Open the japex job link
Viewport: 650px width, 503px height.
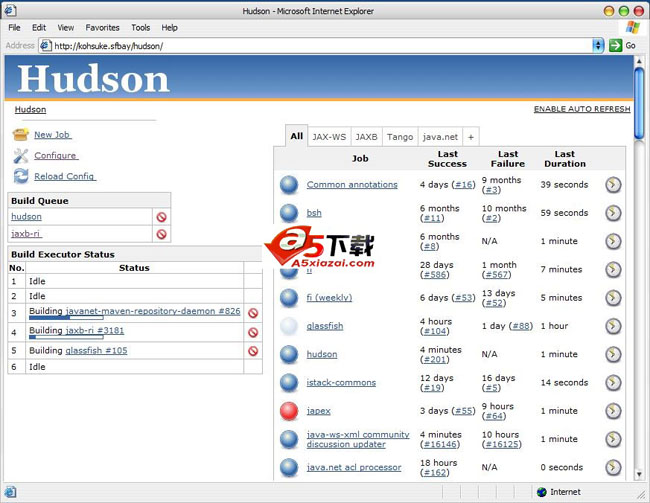point(318,411)
